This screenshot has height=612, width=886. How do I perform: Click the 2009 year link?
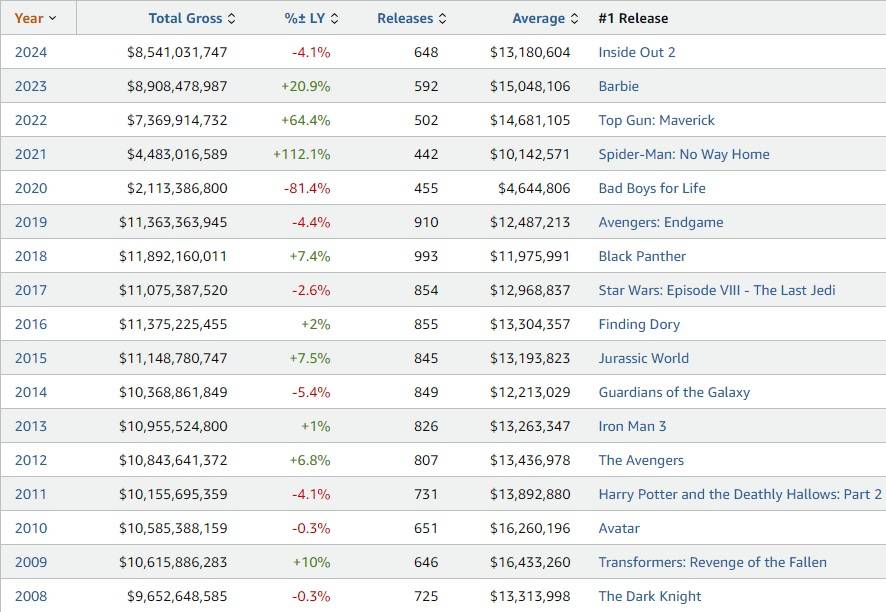click(x=31, y=562)
